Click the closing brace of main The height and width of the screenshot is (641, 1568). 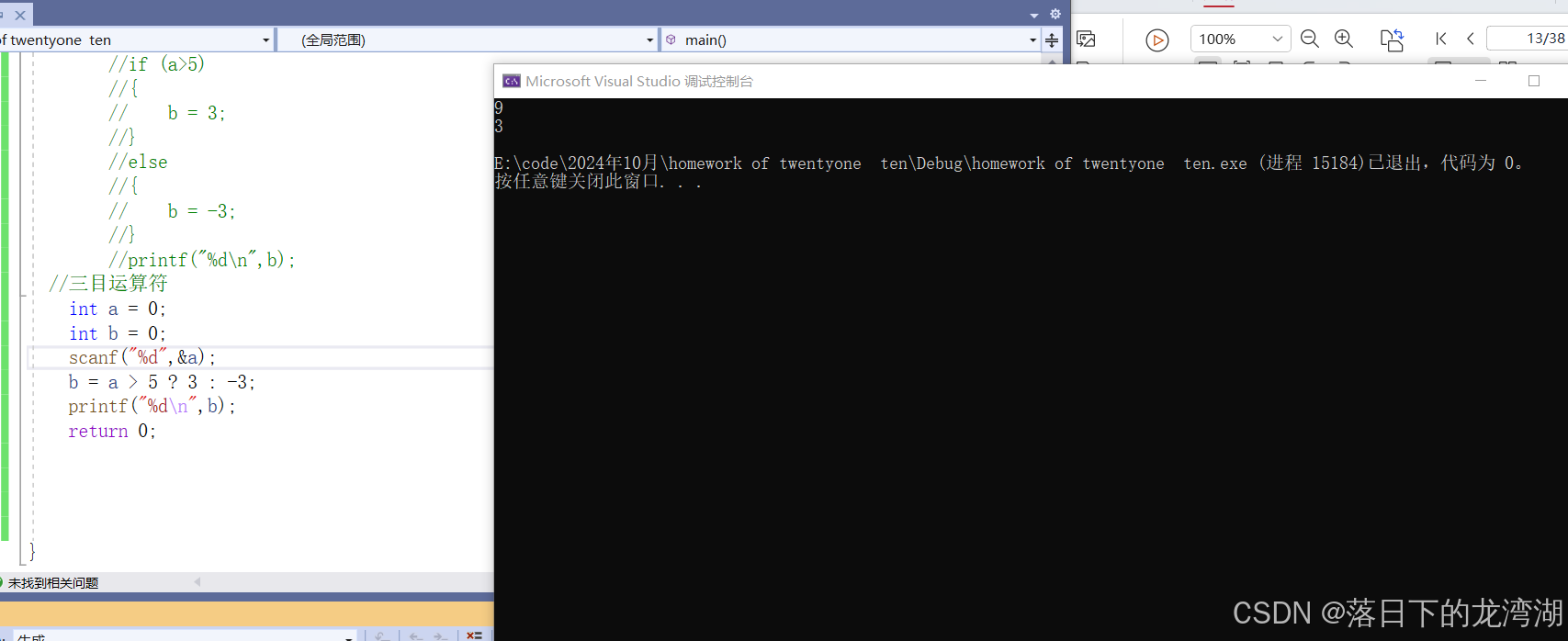pyautogui.click(x=32, y=551)
